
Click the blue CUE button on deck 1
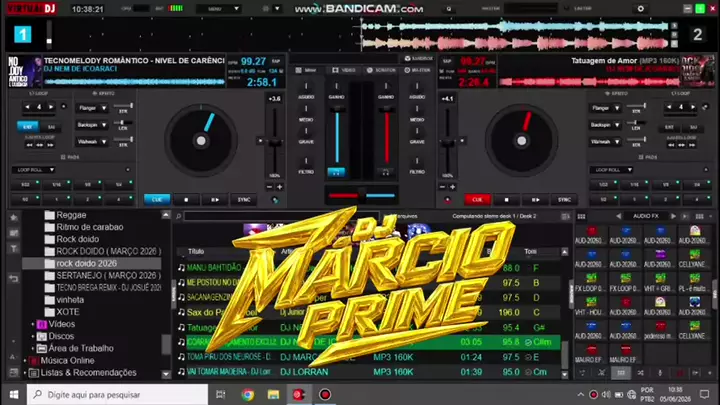(x=157, y=200)
